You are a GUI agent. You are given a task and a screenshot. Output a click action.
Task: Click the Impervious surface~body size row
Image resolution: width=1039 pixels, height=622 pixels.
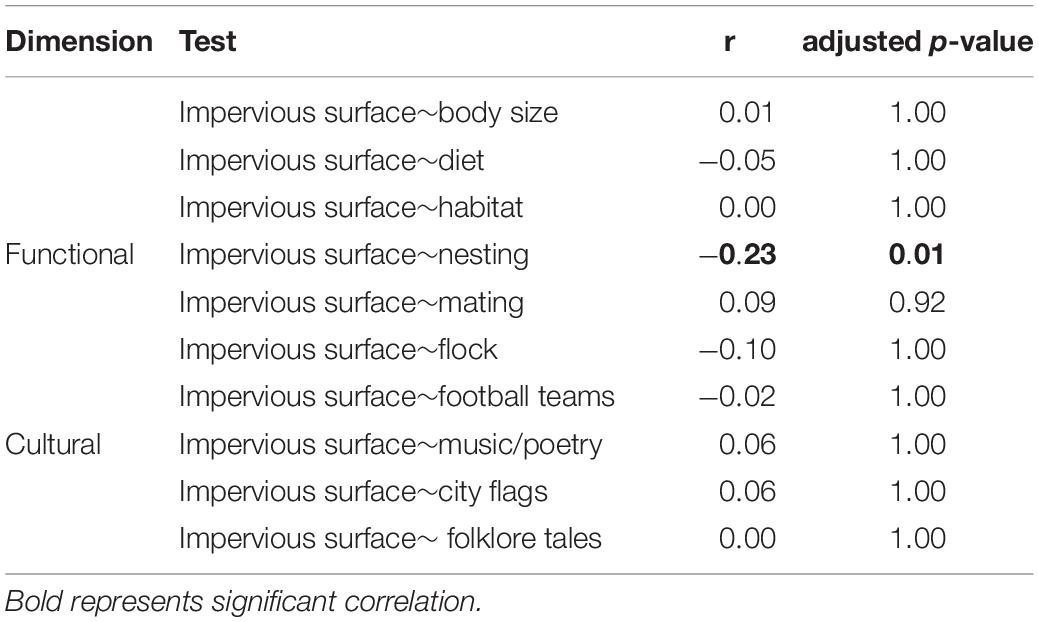[520, 113]
